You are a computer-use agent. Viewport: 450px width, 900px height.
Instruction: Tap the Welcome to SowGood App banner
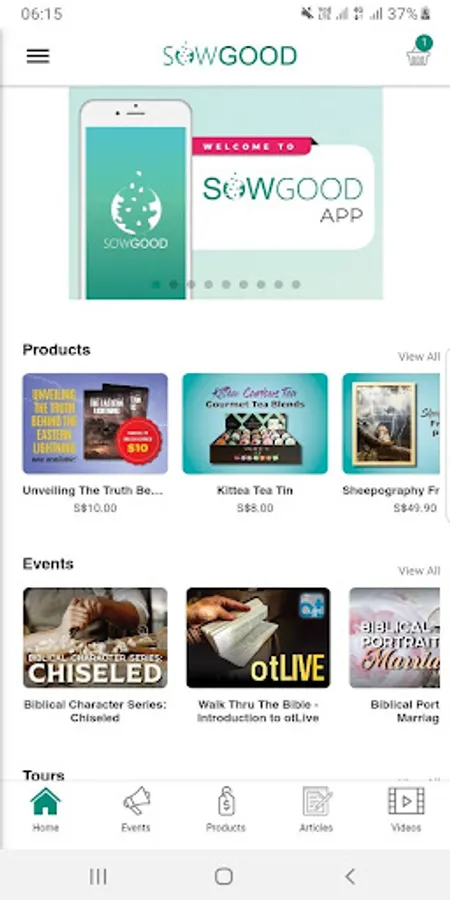pos(226,193)
